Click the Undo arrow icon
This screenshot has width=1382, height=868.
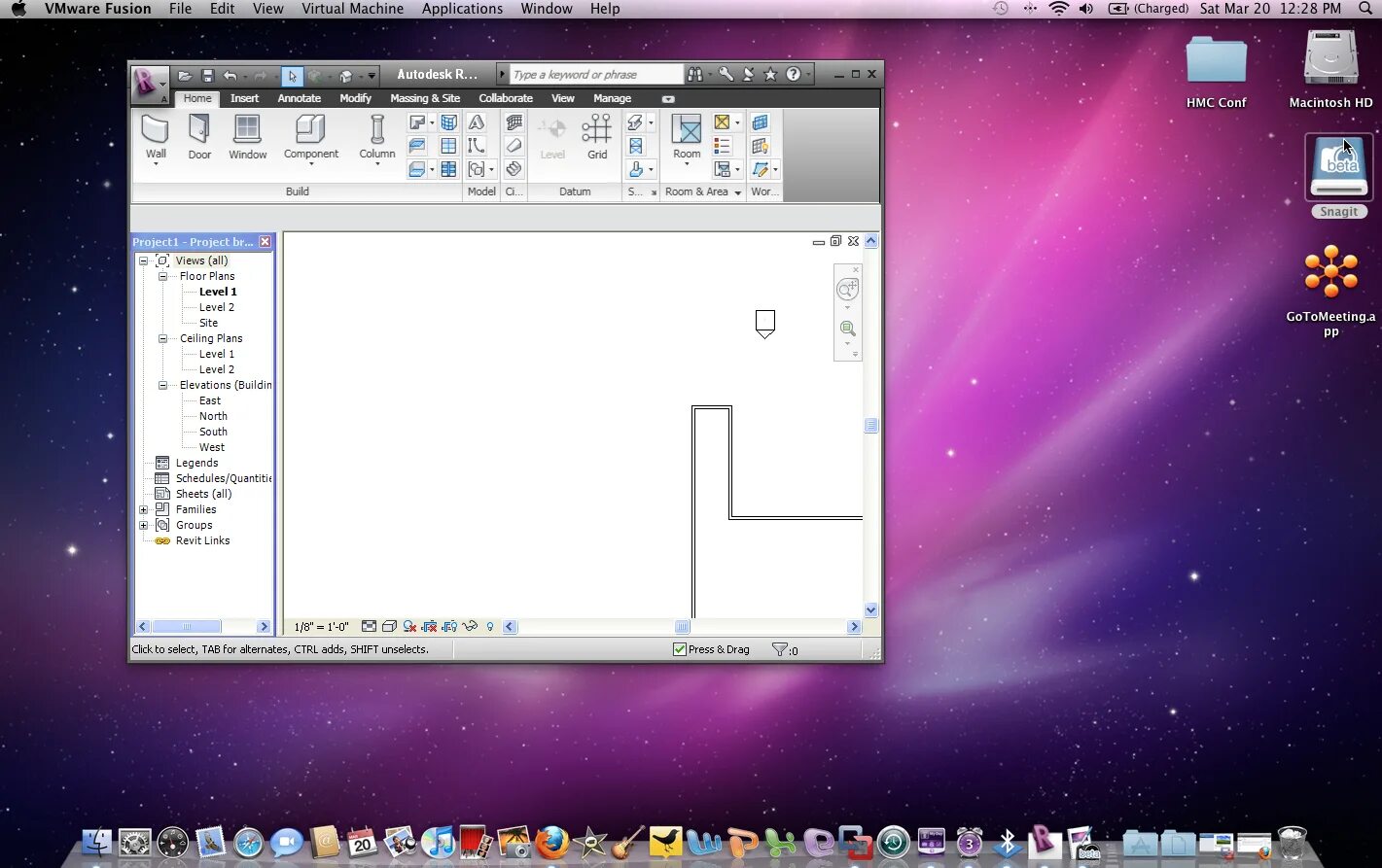230,75
